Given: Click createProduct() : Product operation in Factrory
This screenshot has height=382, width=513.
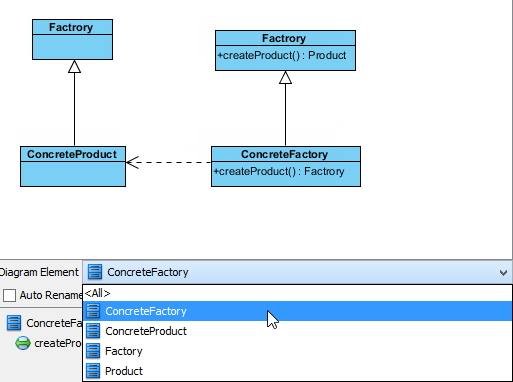Looking at the screenshot, I should click(282, 55).
